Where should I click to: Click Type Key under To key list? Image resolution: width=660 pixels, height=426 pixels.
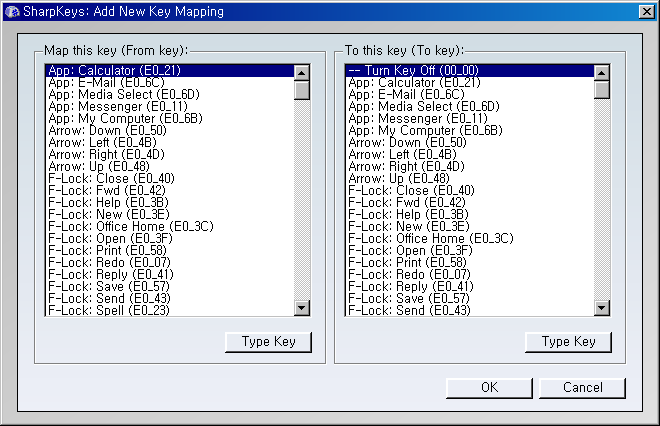tap(568, 342)
